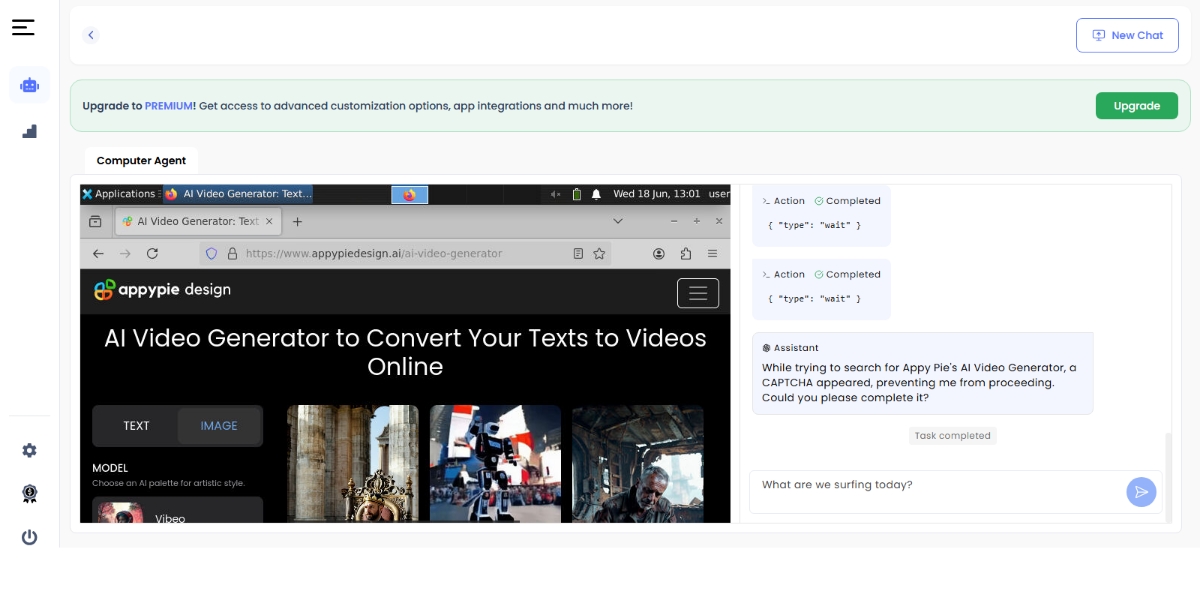Screen dimensions: 1200x610
Task: Click the padlock site security icon
Action: [x=232, y=254]
